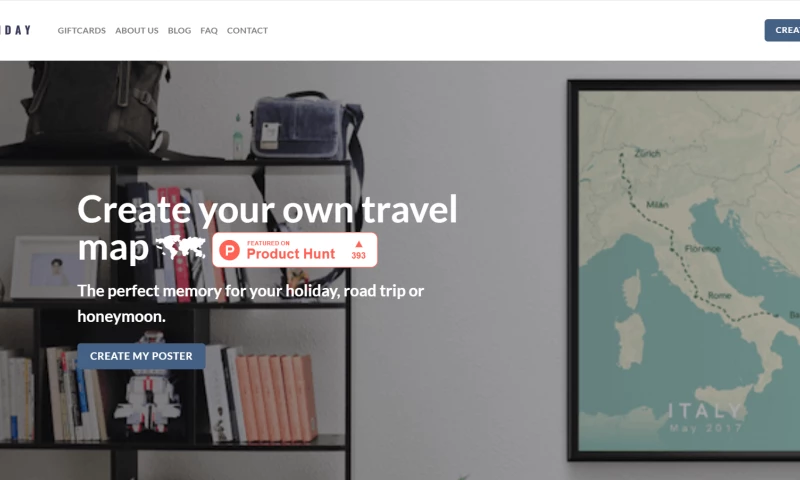
Task: Click the Product Hunt circular P logo
Action: [x=229, y=250]
